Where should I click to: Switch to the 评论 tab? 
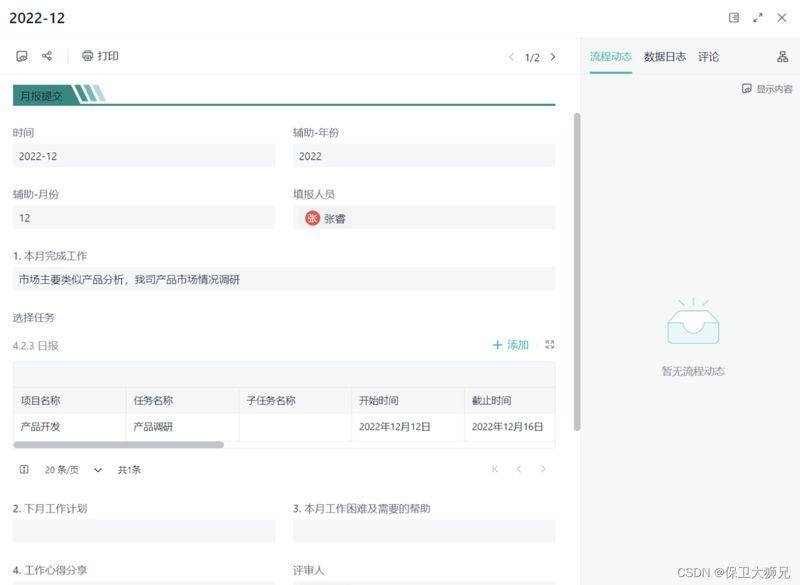(x=708, y=57)
